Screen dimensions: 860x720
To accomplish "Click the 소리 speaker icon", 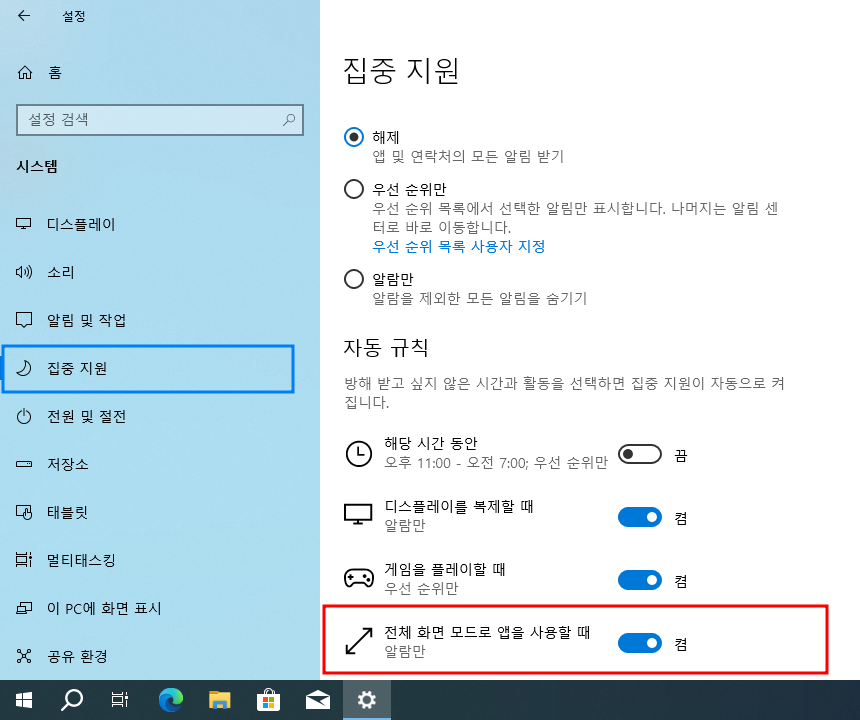I will [x=24, y=272].
